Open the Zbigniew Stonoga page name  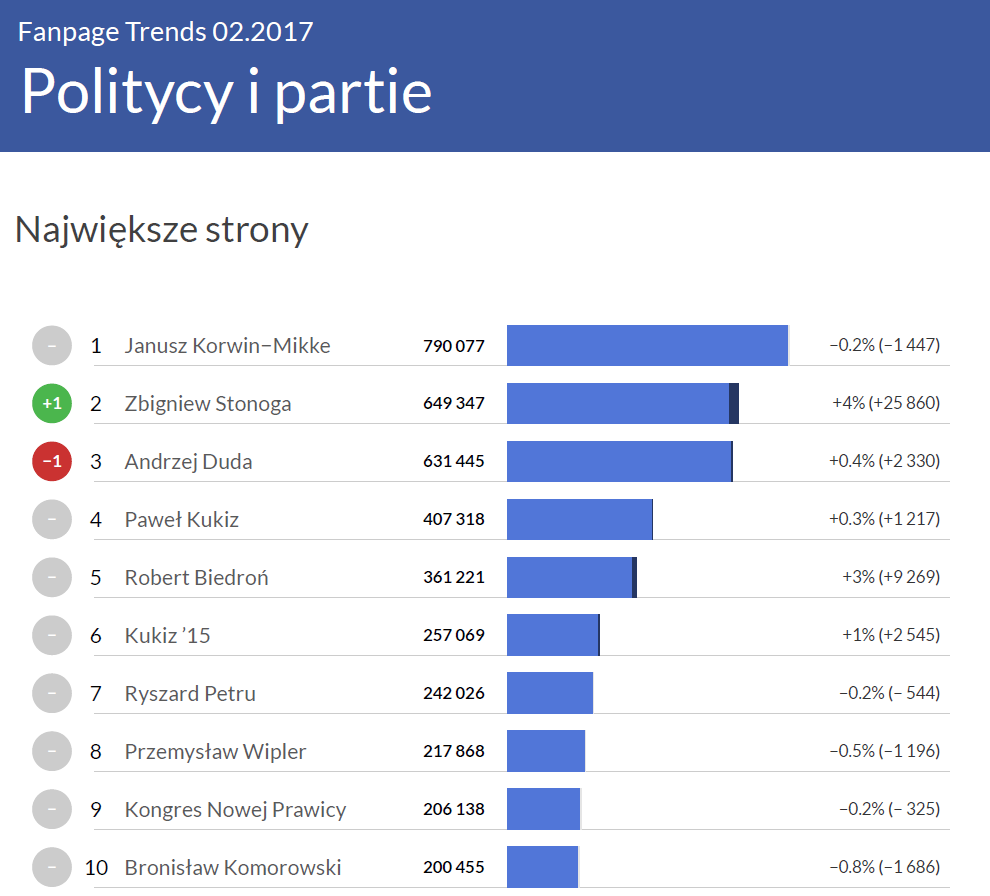tap(208, 404)
